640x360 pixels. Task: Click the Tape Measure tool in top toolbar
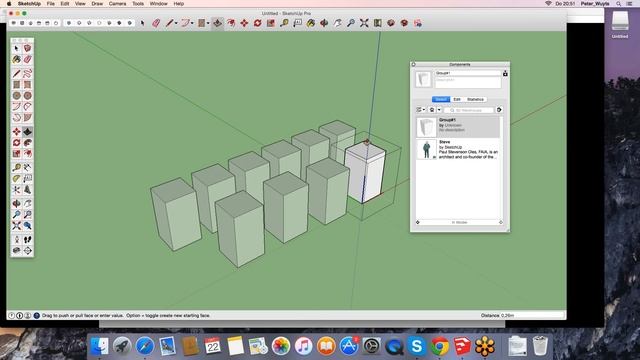pos(284,23)
